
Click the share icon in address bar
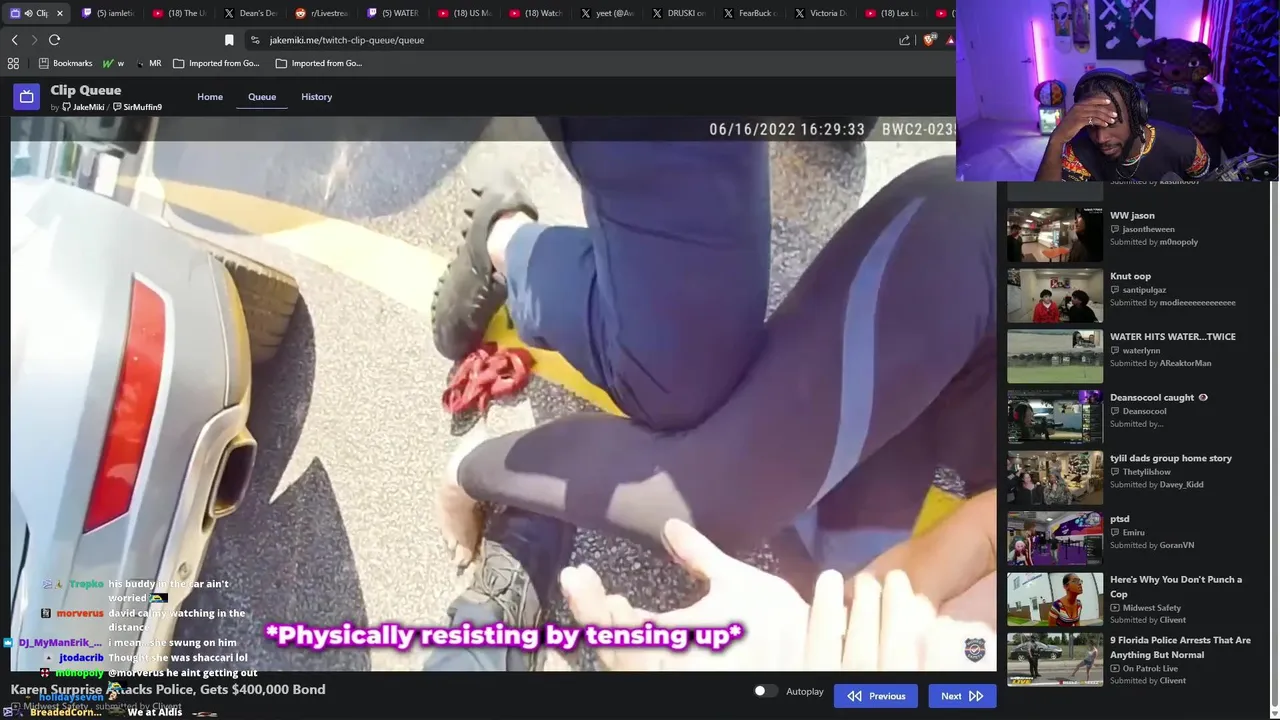904,40
